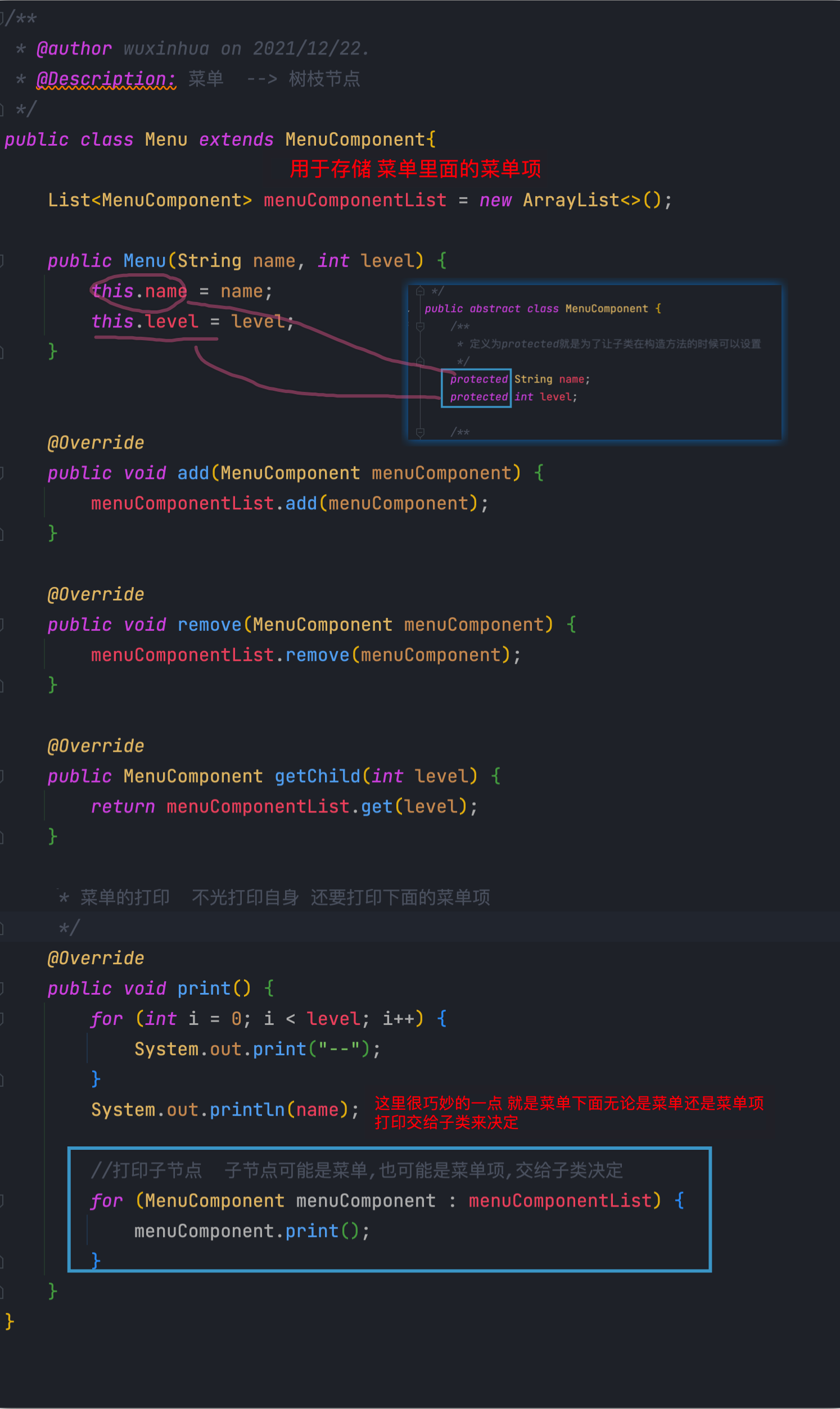
Task: Click inset comment "定义为protected"
Action: (x=513, y=344)
